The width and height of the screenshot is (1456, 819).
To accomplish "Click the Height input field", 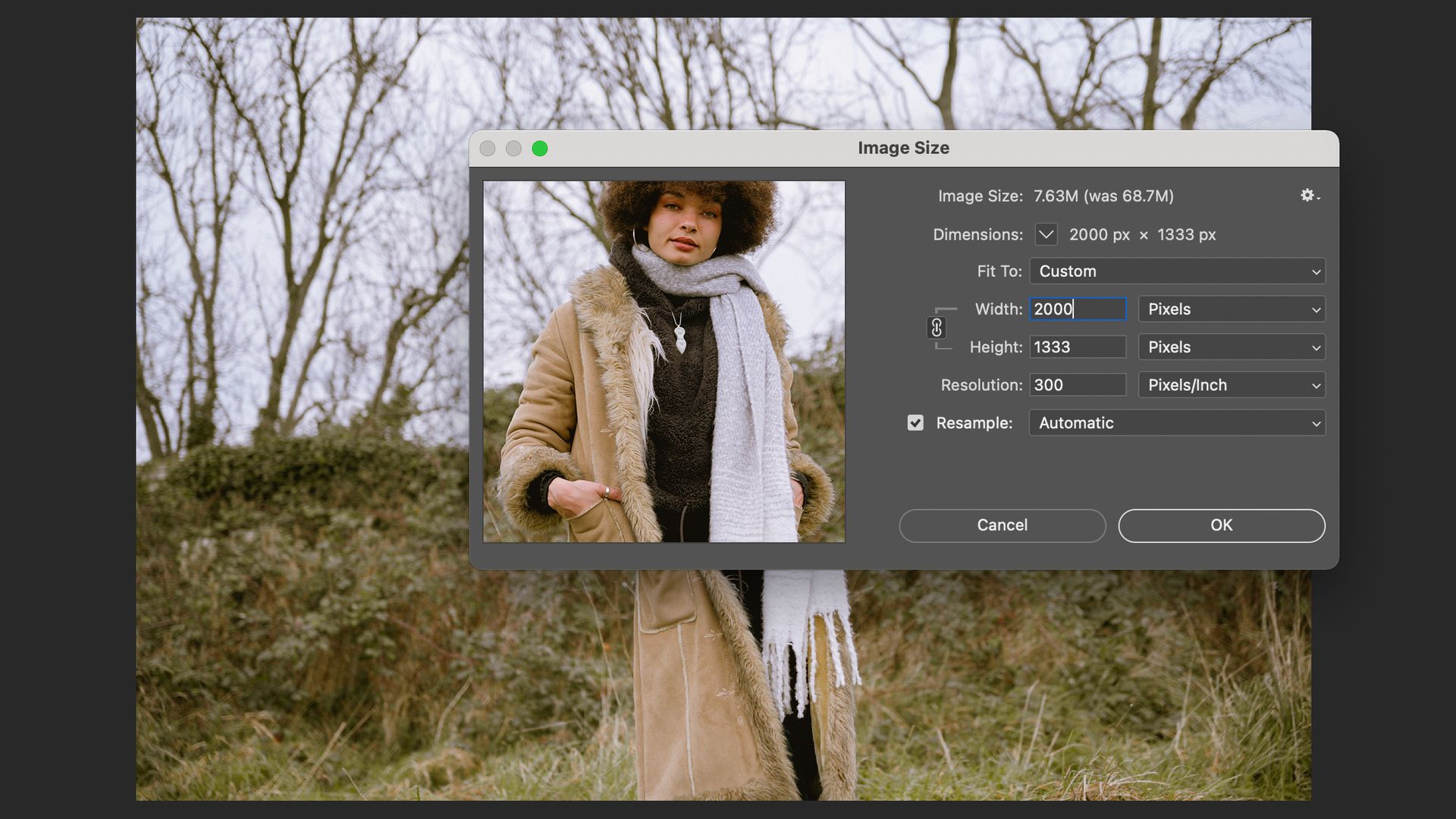I will pos(1077,346).
